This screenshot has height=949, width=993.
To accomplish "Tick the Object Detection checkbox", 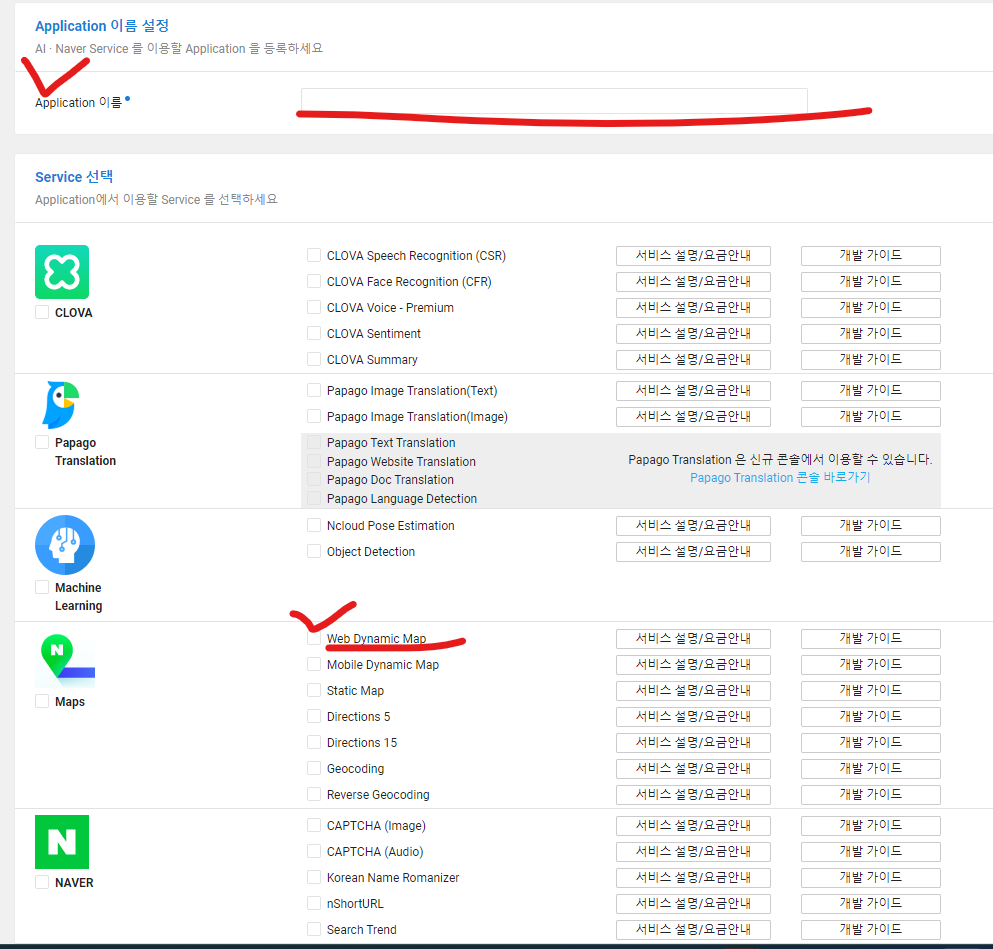I will point(313,551).
